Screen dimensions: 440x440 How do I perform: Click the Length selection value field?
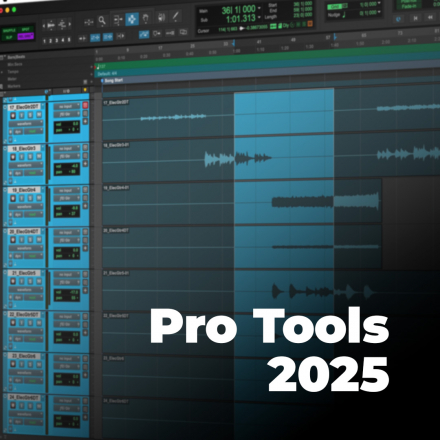coord(302,15)
